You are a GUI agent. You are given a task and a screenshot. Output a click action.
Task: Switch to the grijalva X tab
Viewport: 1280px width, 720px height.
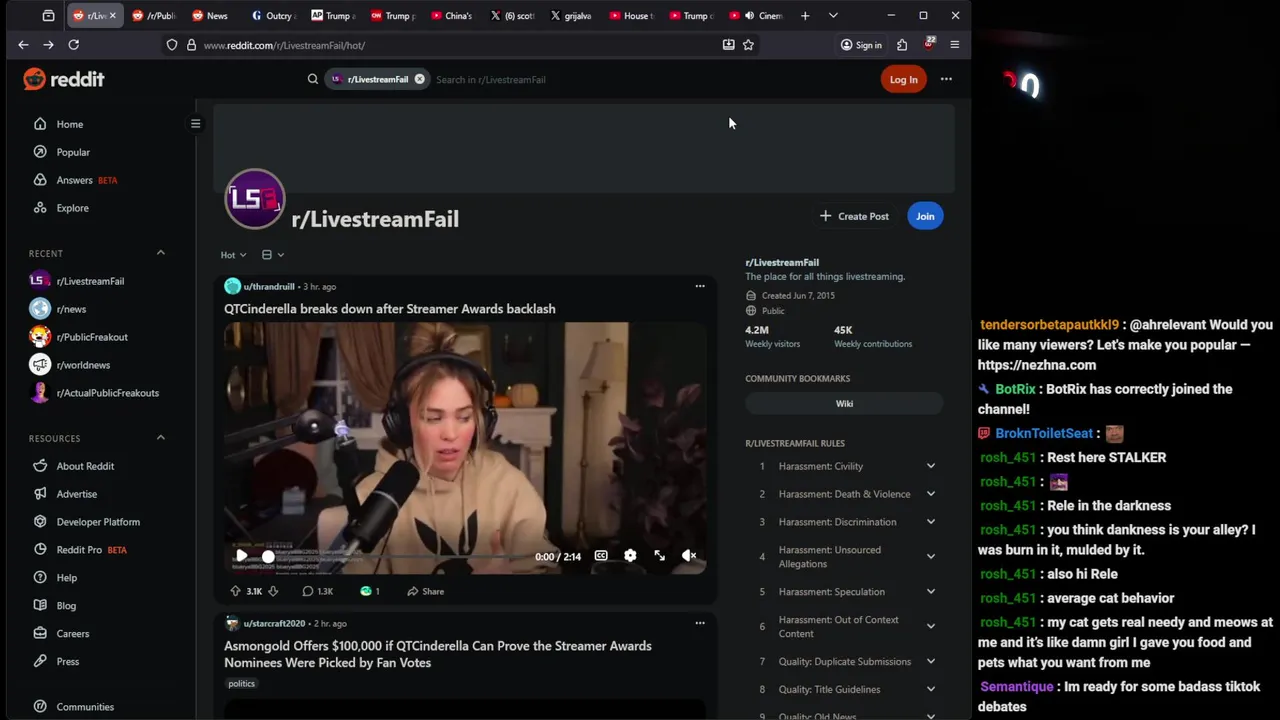click(x=572, y=16)
